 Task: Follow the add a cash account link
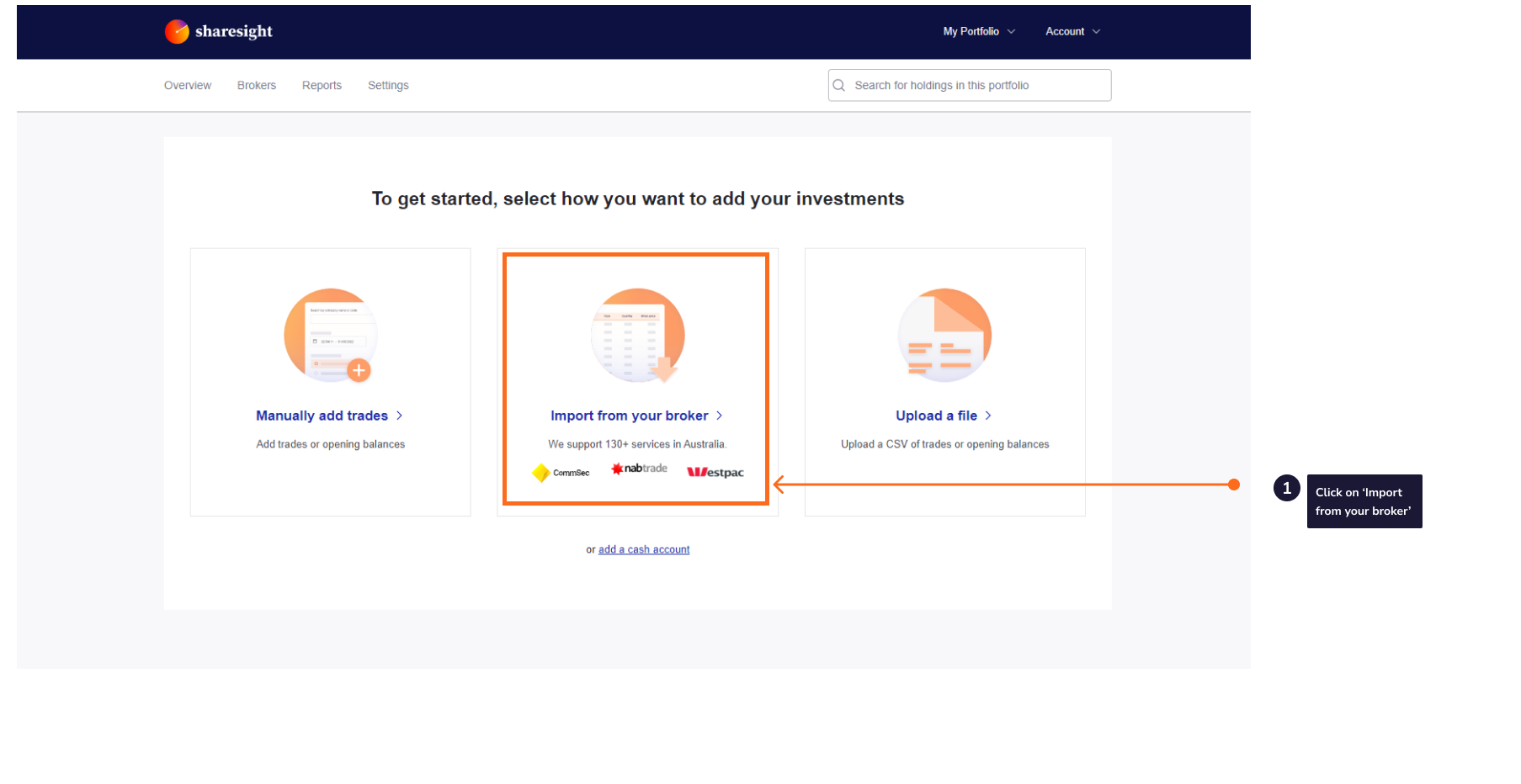coord(644,549)
